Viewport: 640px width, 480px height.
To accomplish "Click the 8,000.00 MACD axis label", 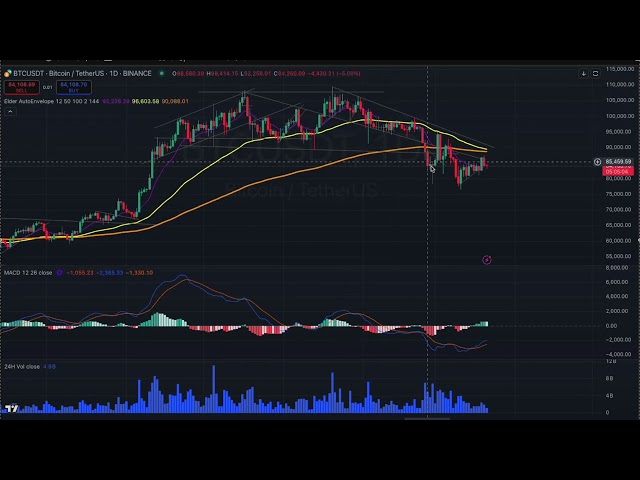I will pos(617,268).
